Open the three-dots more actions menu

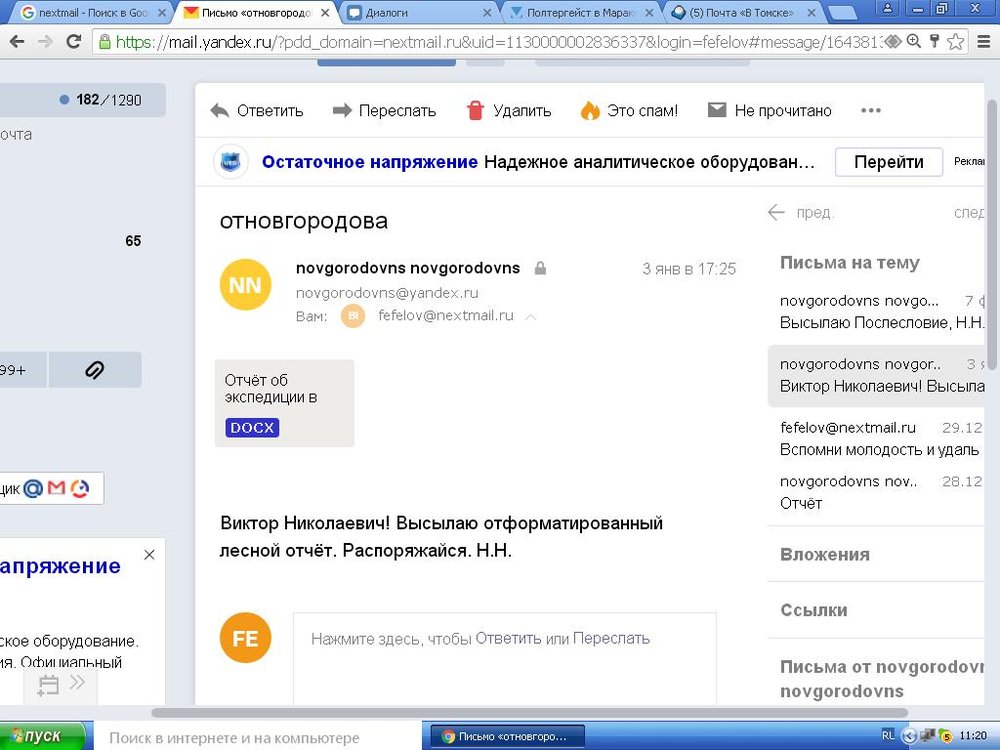click(x=870, y=111)
